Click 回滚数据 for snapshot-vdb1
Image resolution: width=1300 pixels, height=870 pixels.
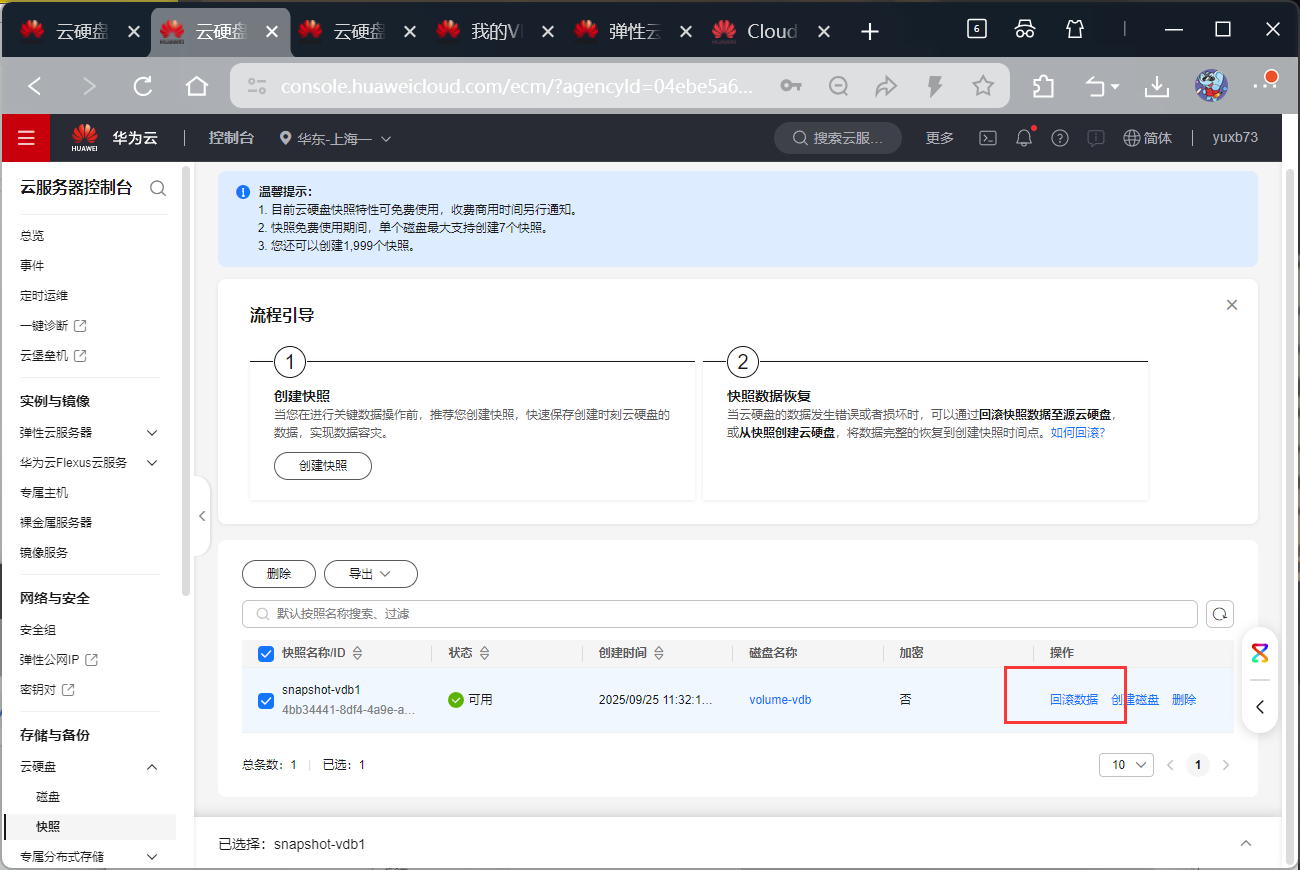click(1074, 700)
